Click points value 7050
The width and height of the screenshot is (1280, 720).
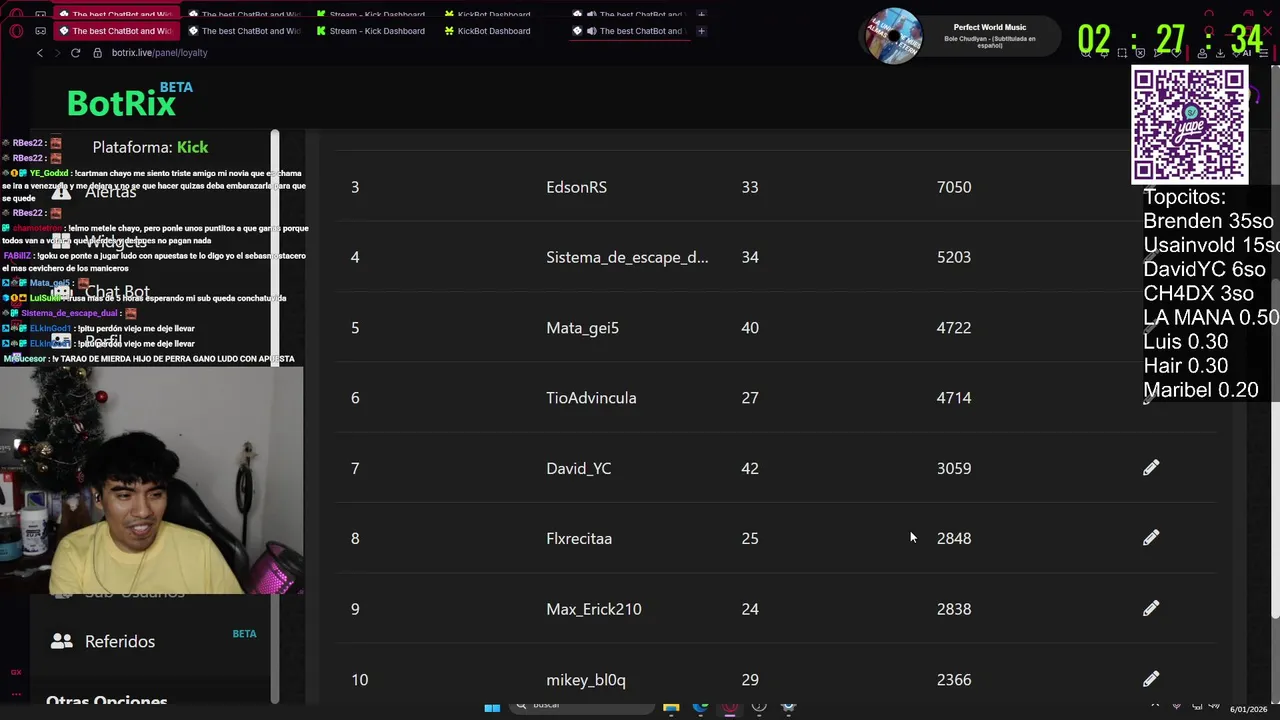(954, 187)
